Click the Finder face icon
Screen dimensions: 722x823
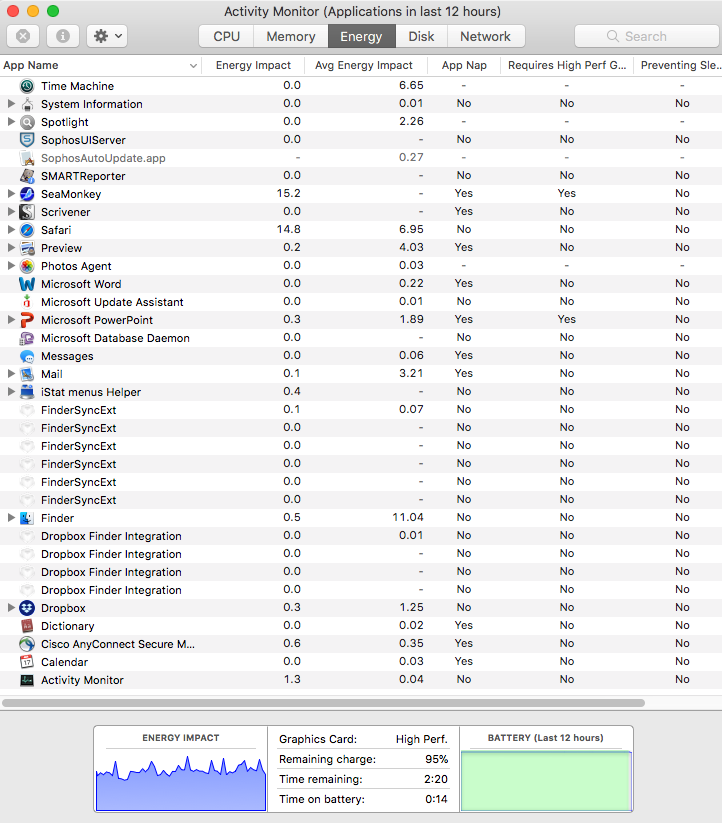27,518
